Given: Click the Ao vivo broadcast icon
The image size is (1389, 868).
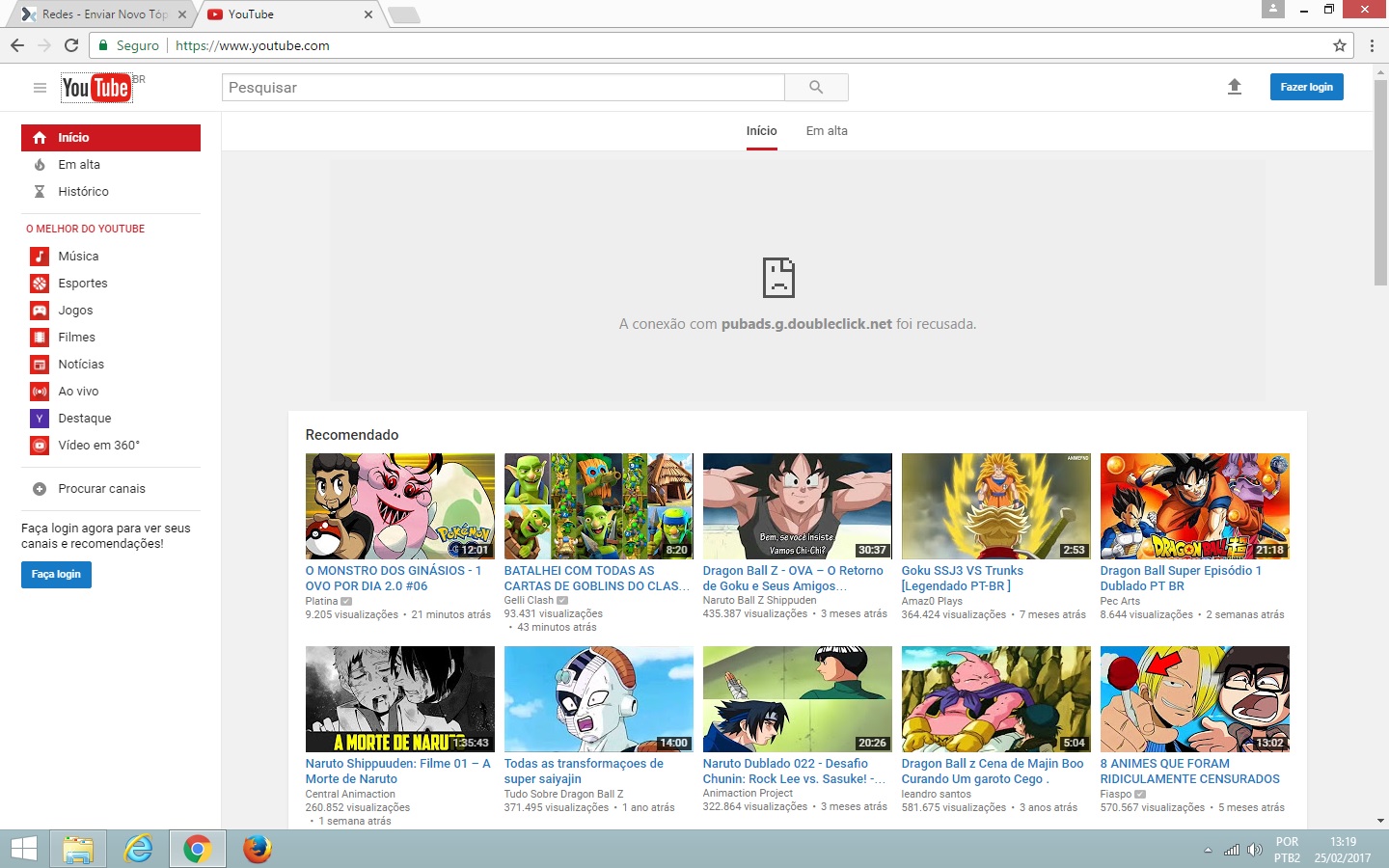Looking at the screenshot, I should point(40,392).
